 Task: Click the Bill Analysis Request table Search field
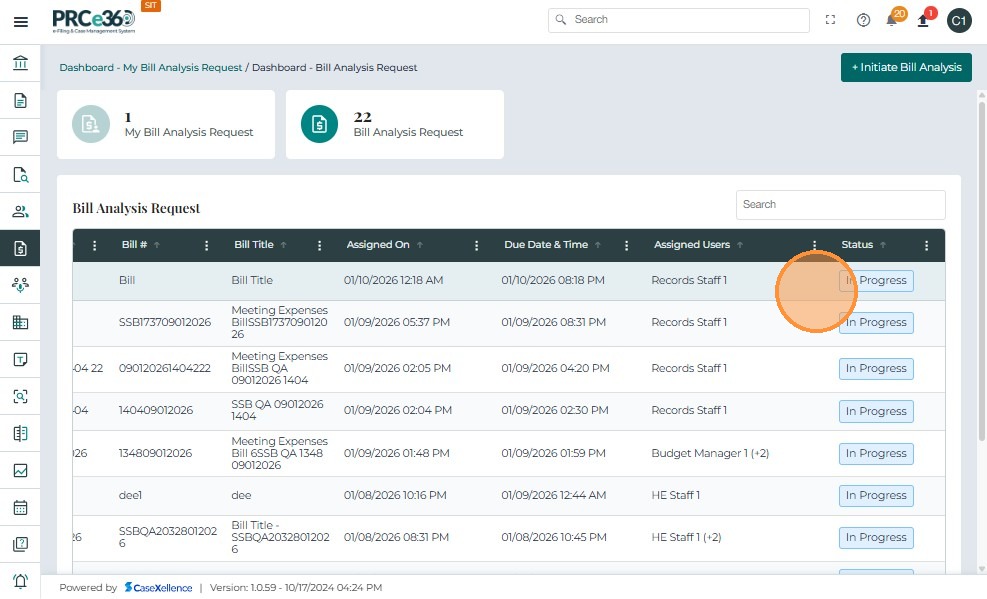840,204
